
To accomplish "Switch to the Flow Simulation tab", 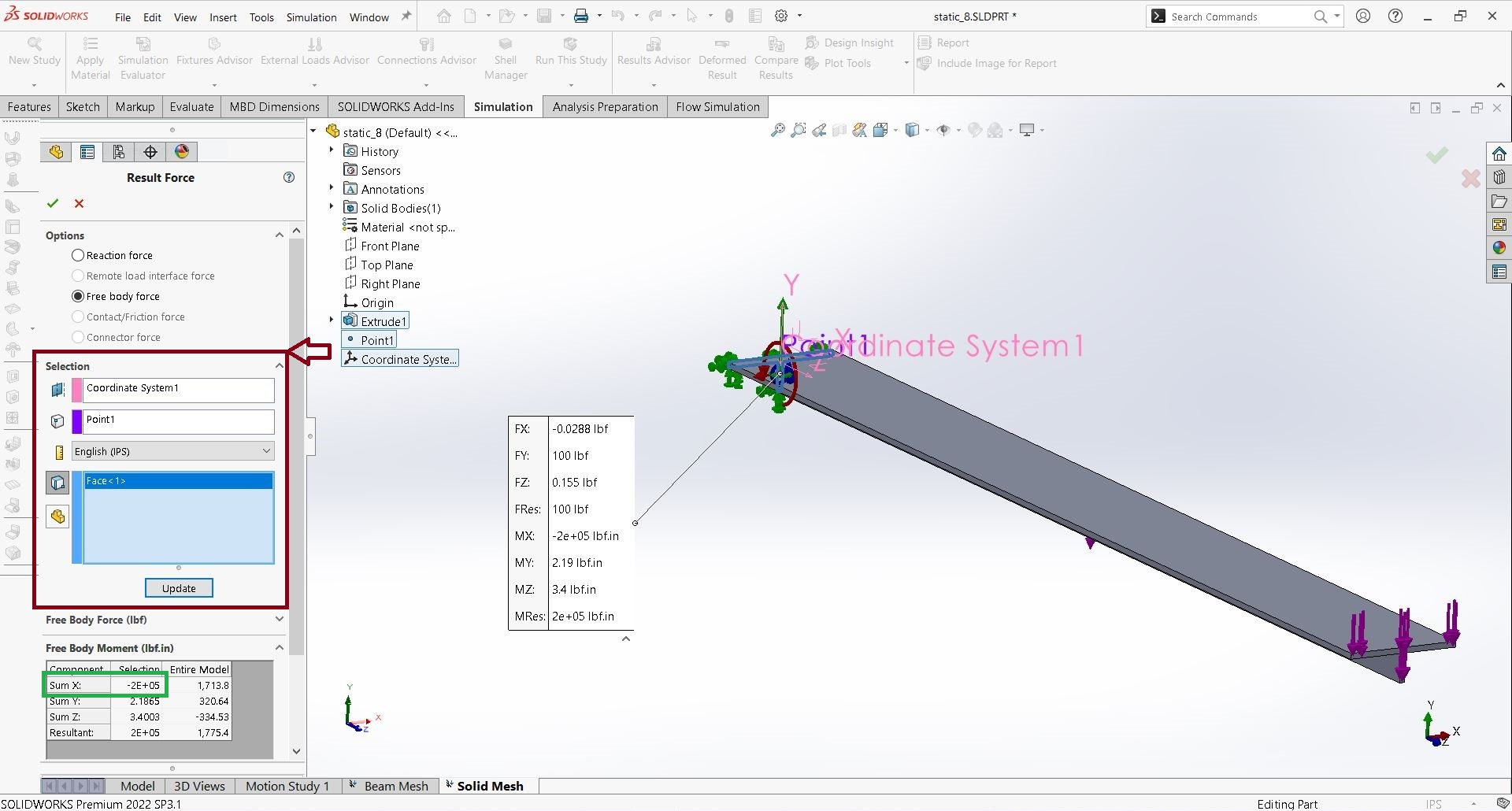I will click(717, 106).
